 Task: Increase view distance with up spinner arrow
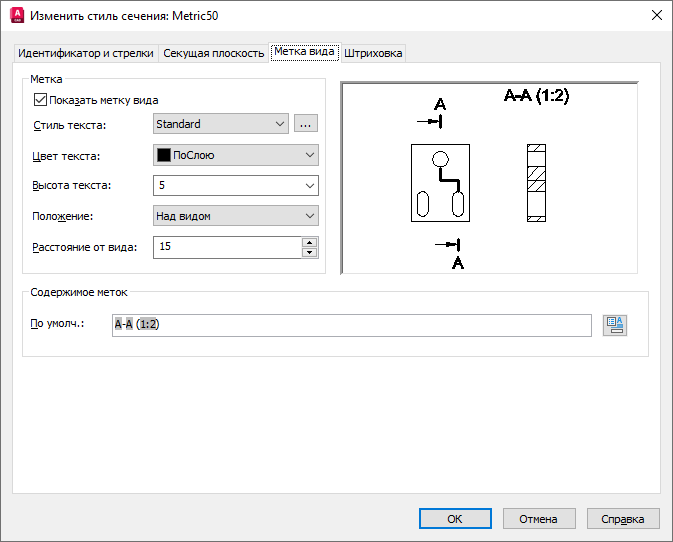(309, 242)
